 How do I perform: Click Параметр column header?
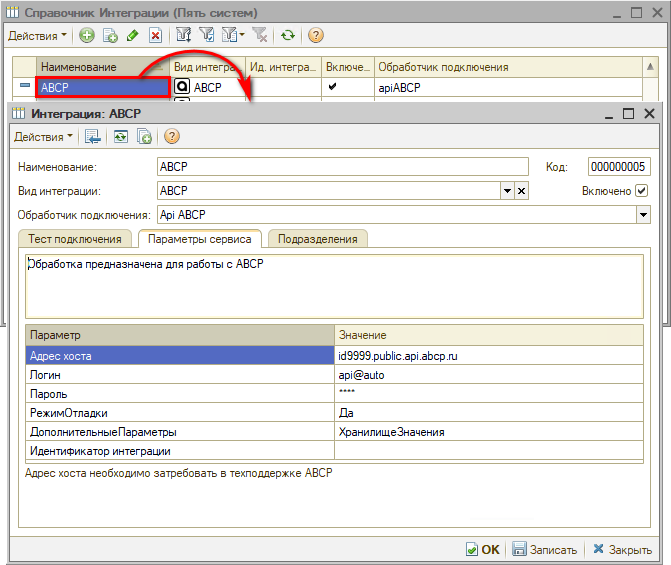point(180,335)
